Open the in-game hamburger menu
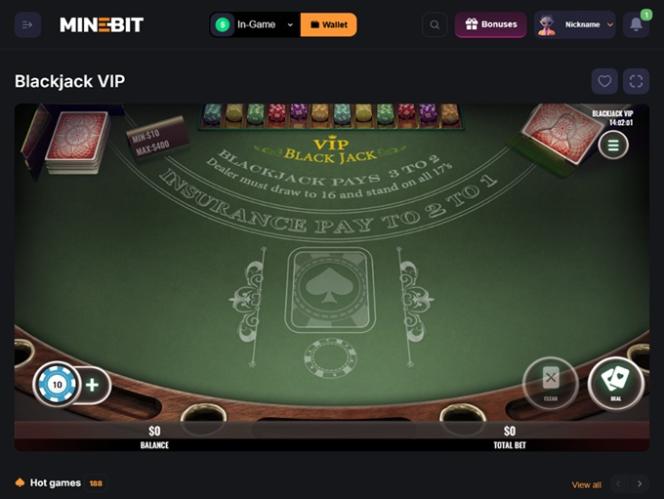664x499 pixels. pos(613,145)
